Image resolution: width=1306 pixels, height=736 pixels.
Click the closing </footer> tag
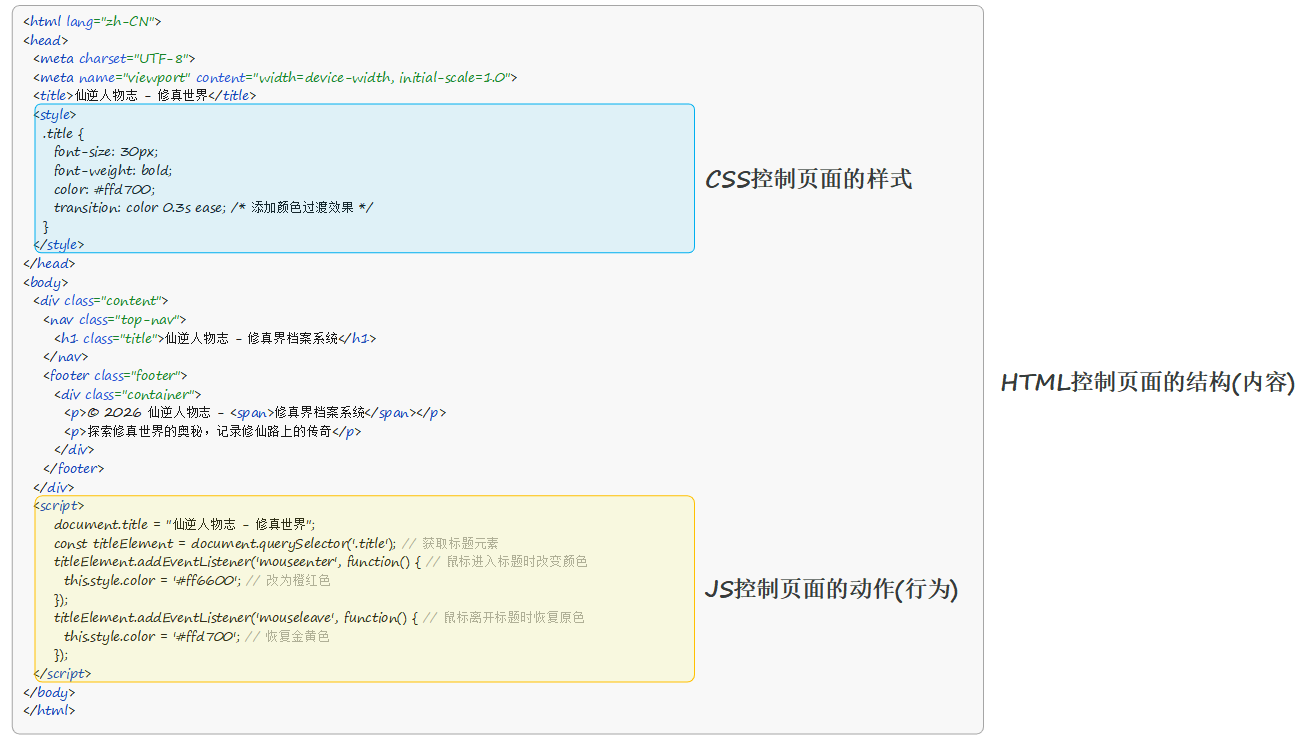74,469
